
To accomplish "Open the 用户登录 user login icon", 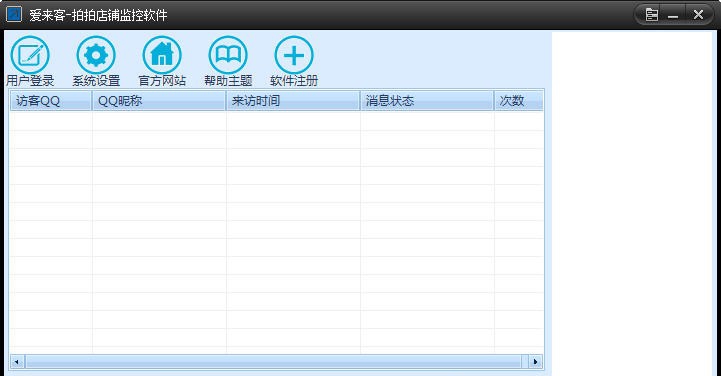I will tap(30, 55).
